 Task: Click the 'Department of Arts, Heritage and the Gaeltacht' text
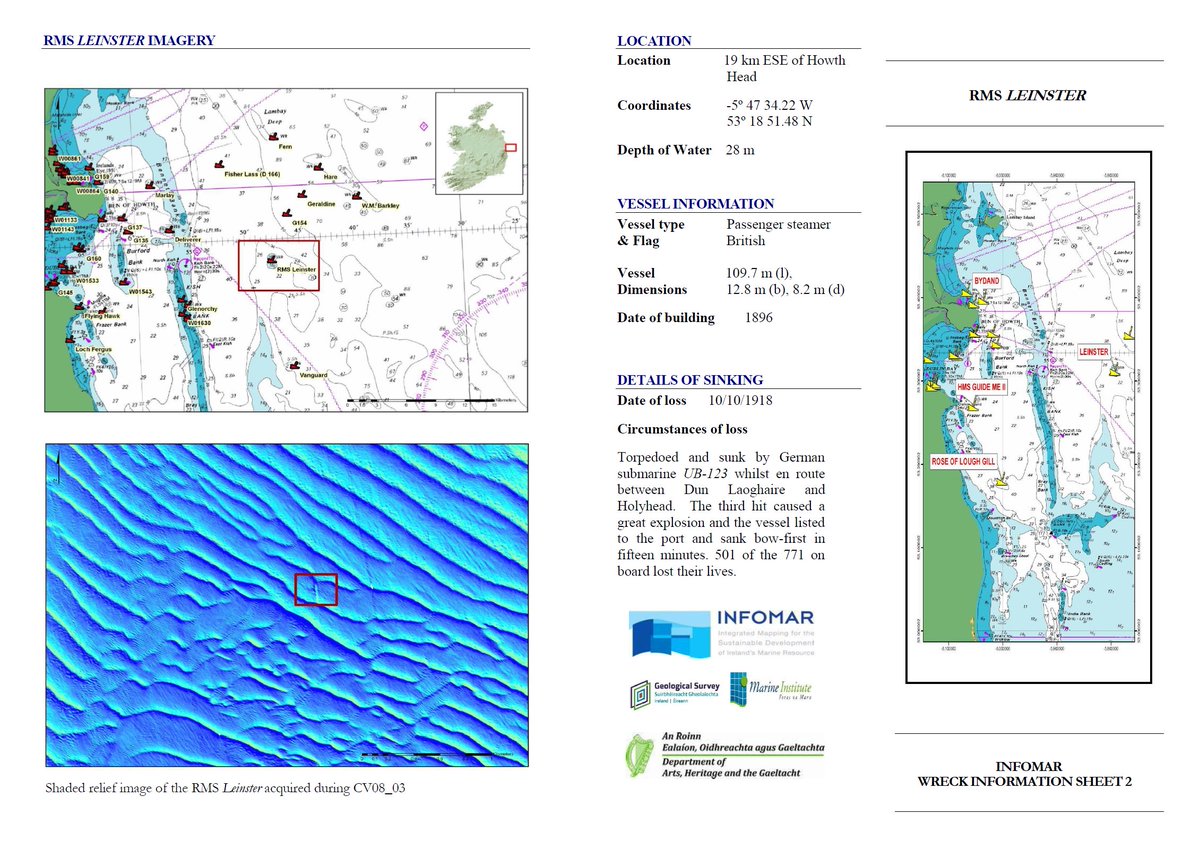coord(731,767)
